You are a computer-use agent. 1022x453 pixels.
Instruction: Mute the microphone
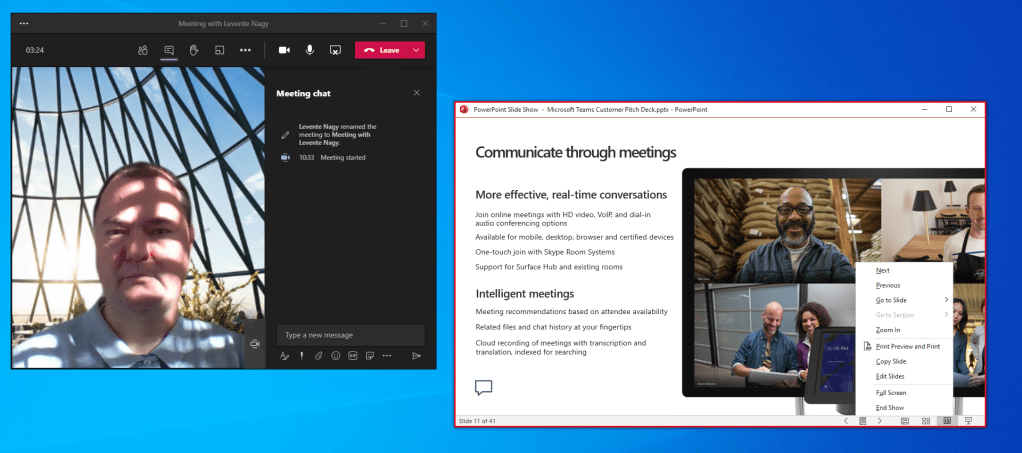coord(310,50)
